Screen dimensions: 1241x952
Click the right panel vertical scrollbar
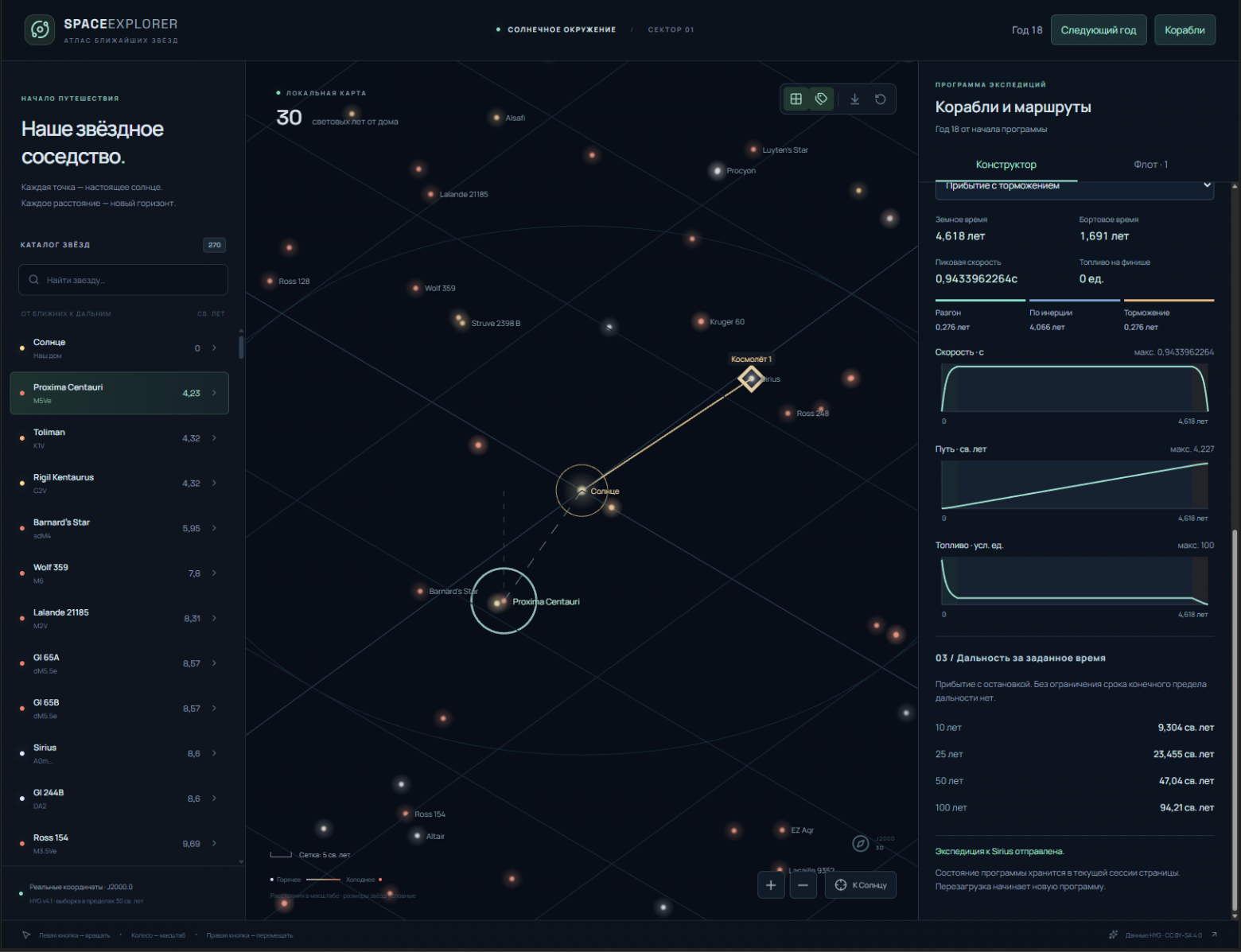[x=1235, y=720]
